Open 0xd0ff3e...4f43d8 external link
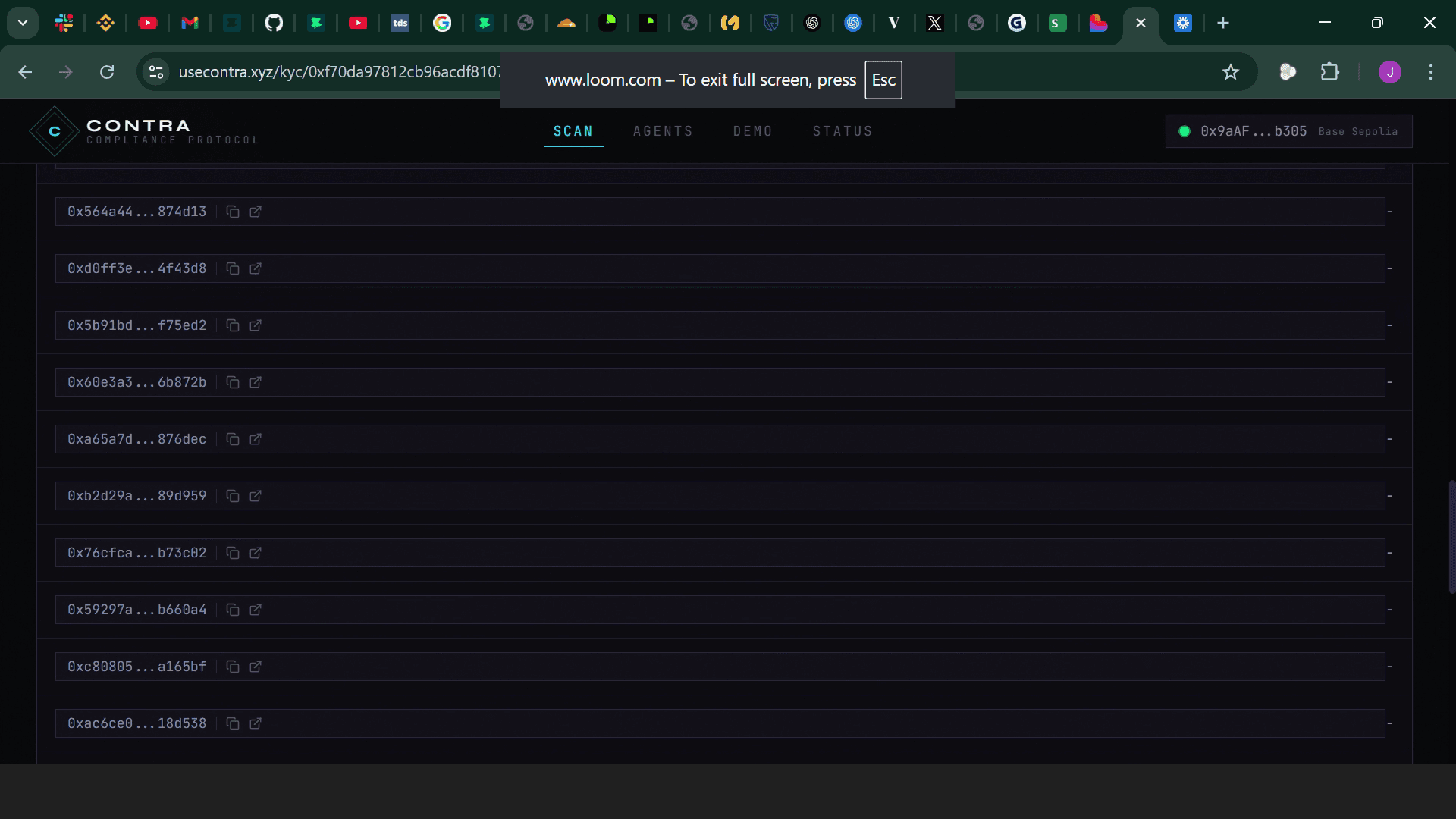 [x=256, y=268]
